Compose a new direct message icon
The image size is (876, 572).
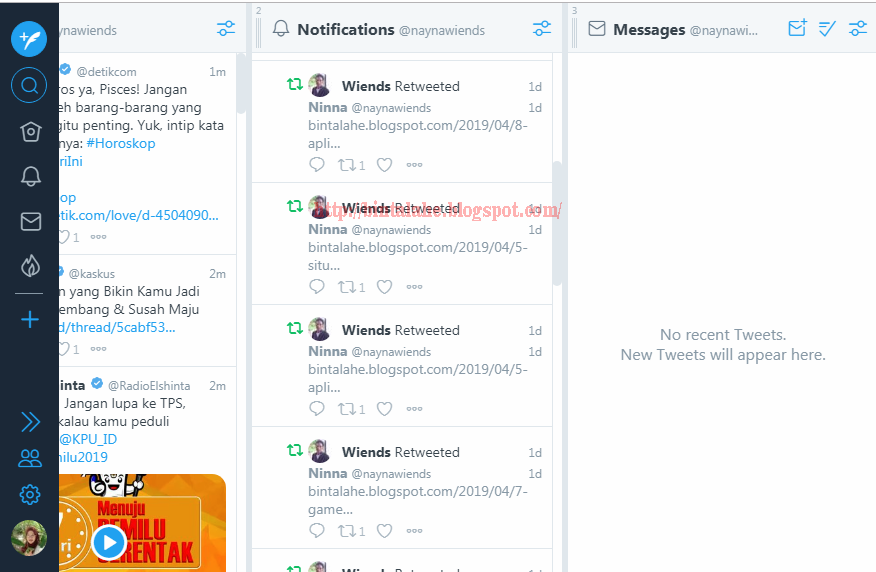pyautogui.click(x=797, y=27)
